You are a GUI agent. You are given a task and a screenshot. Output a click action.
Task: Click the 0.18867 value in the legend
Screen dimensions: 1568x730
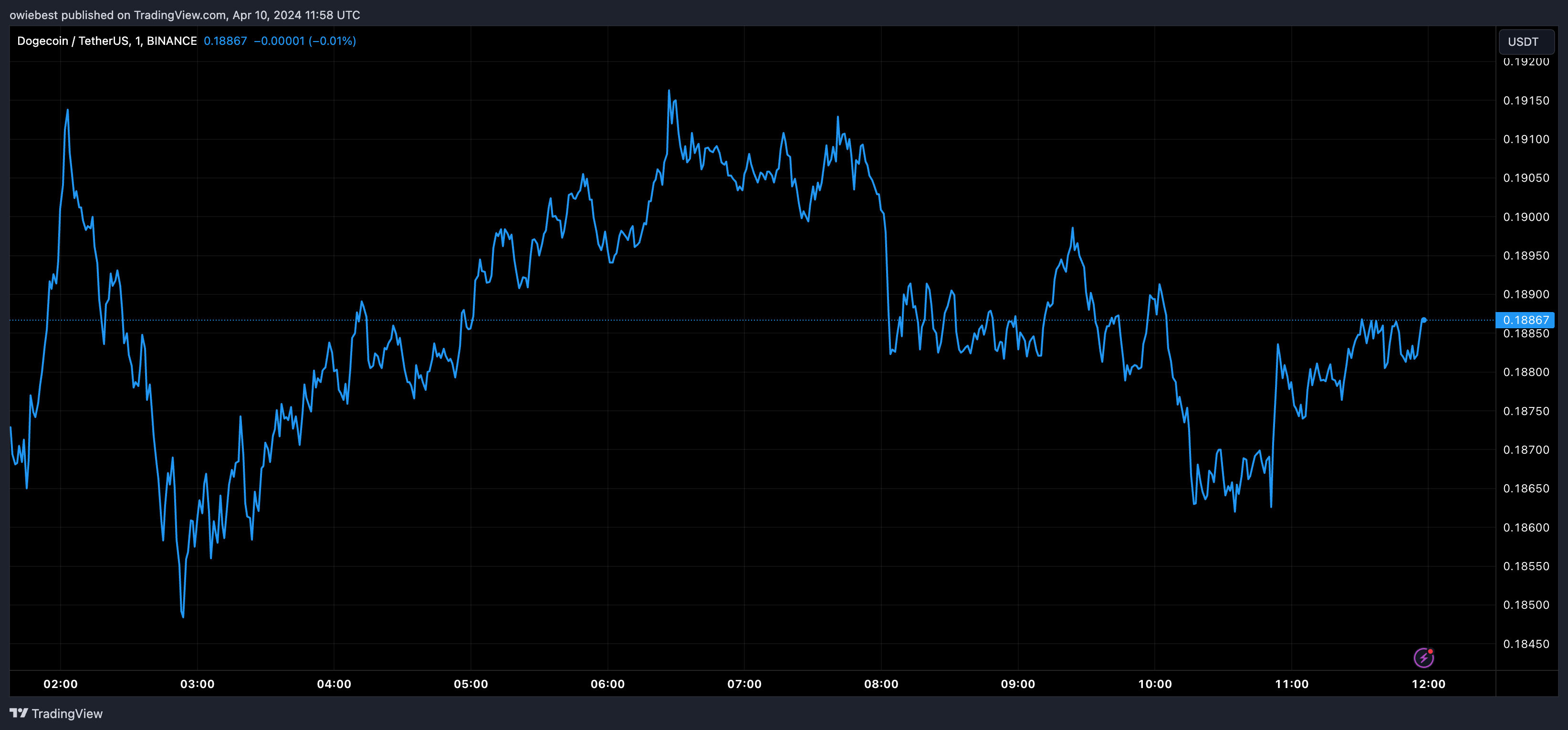225,41
